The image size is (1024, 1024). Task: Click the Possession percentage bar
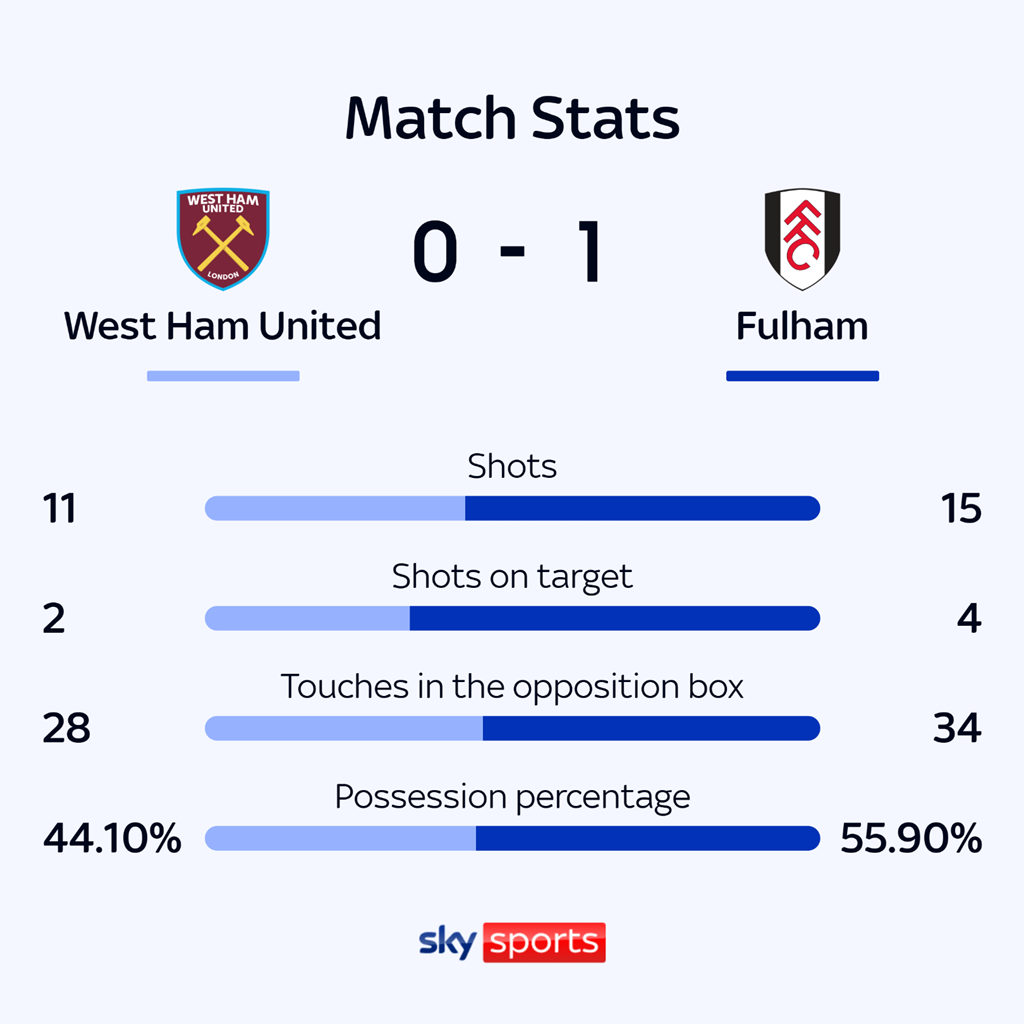(512, 838)
